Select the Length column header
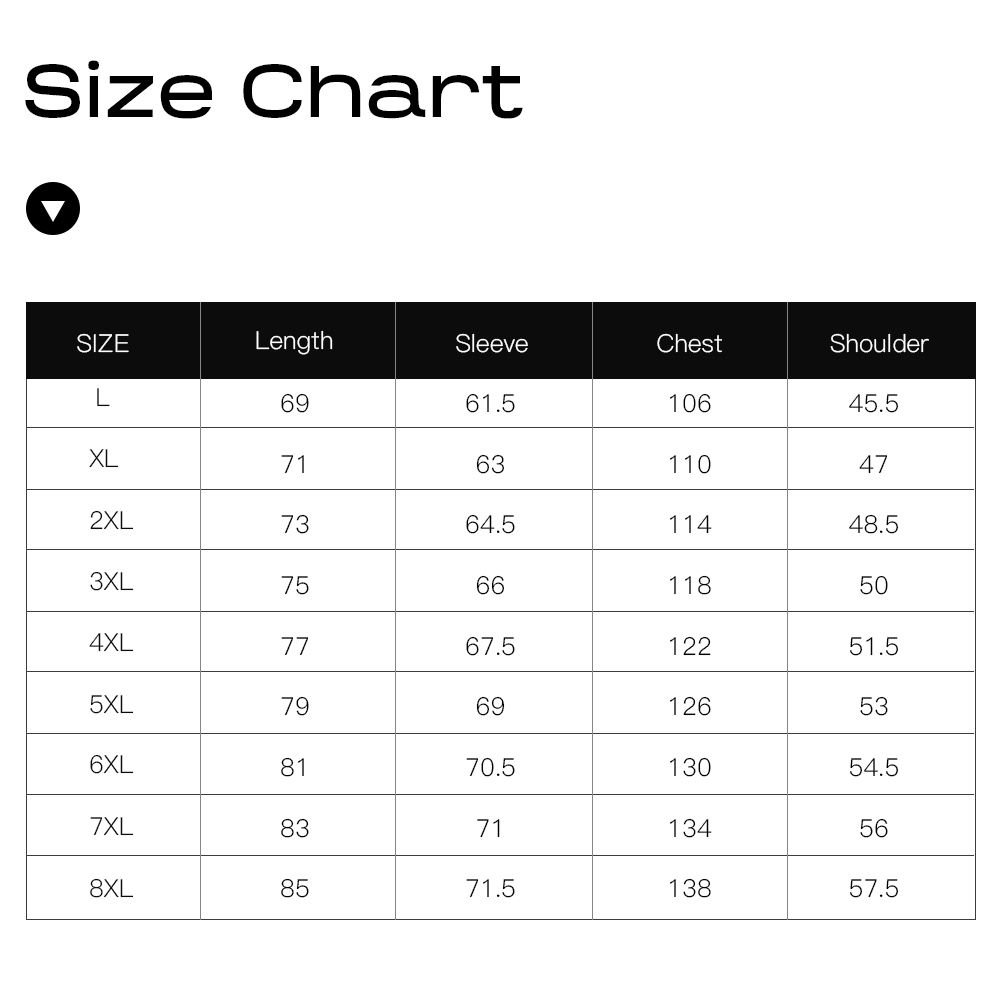 click(293, 341)
